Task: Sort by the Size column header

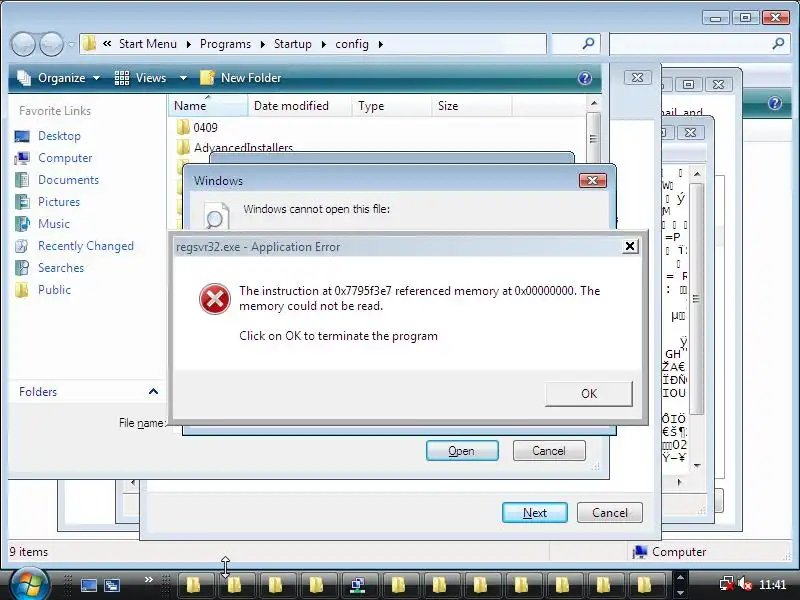Action: [472, 106]
